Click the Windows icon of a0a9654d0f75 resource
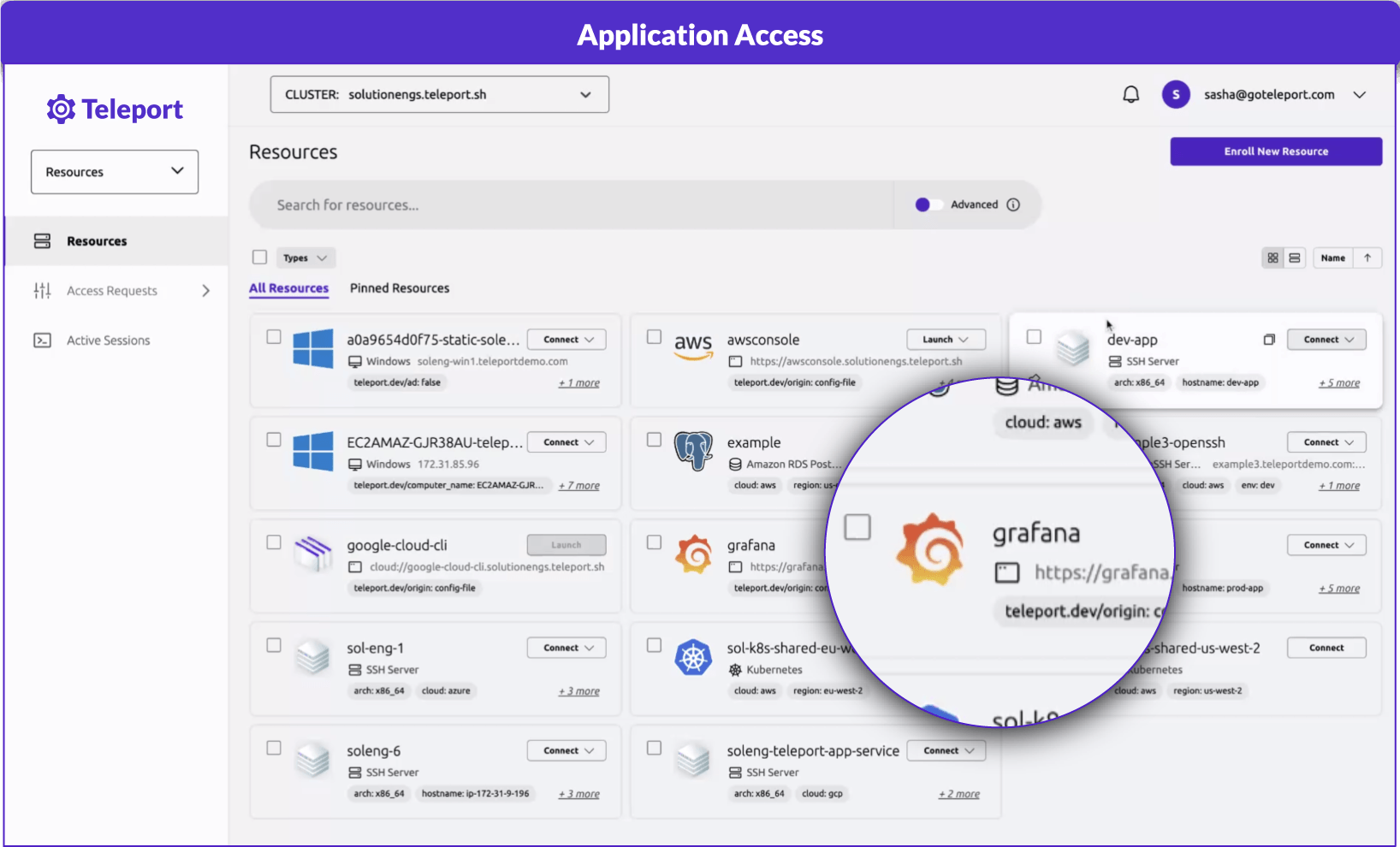The width and height of the screenshot is (1400, 847). (x=313, y=350)
